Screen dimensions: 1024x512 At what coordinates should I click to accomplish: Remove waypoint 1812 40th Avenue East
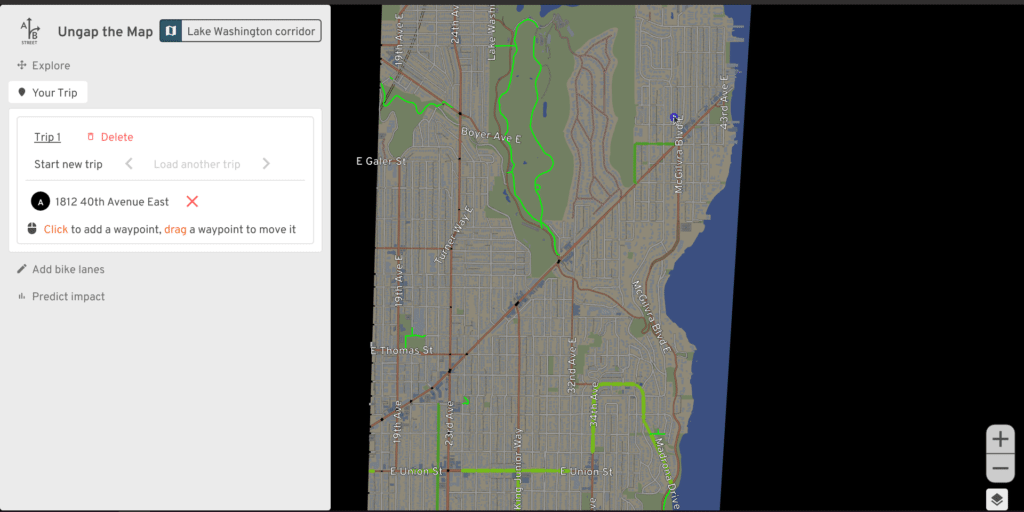192,201
